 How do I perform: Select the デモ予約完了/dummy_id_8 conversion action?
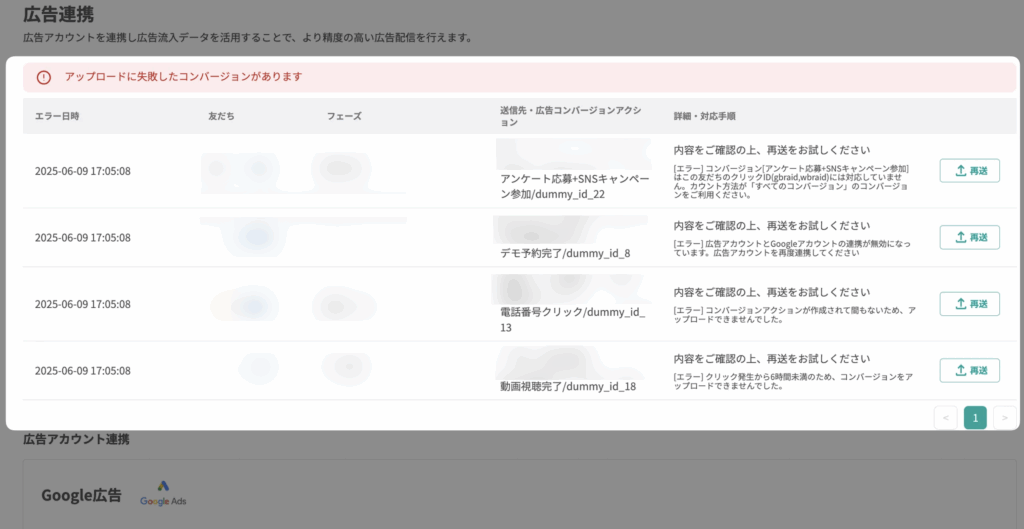point(566,253)
